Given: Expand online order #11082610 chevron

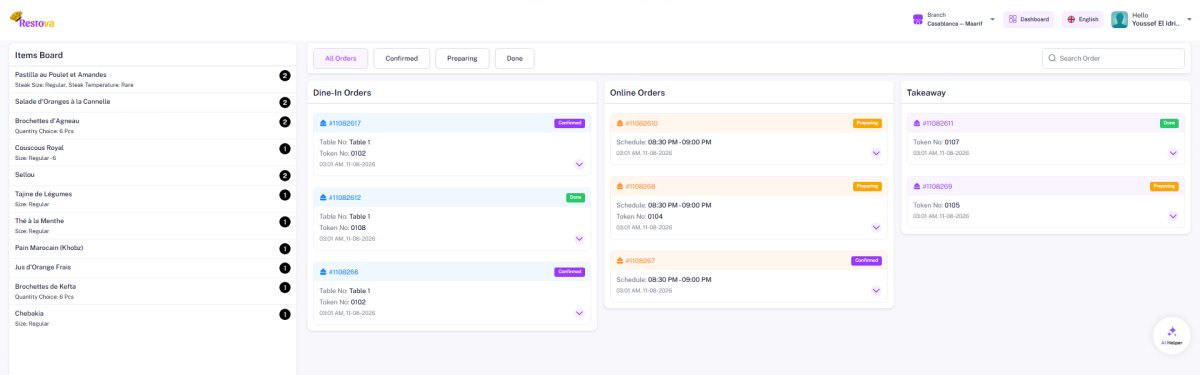Looking at the screenshot, I should 876,153.
